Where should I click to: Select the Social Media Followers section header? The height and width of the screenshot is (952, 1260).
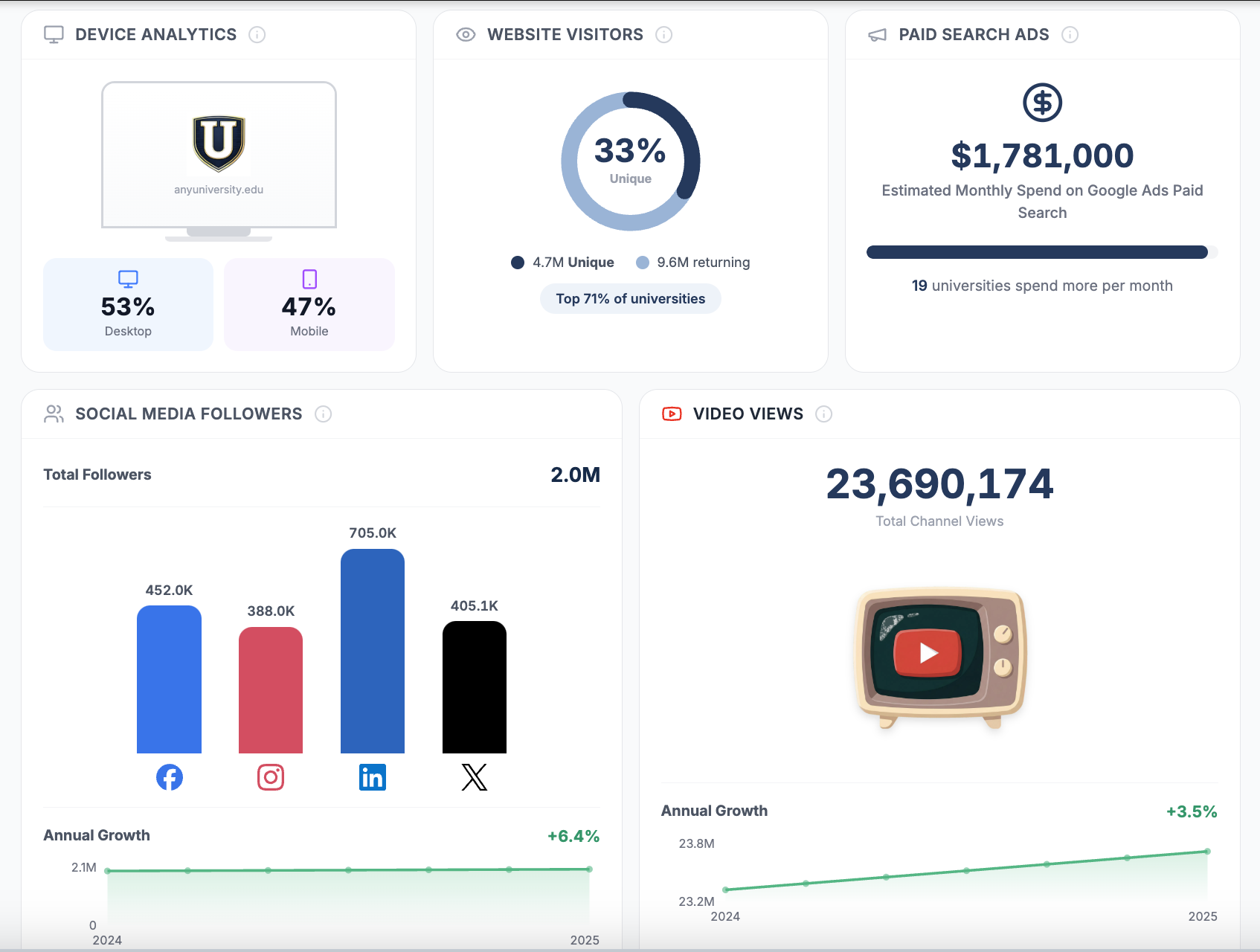coord(188,414)
